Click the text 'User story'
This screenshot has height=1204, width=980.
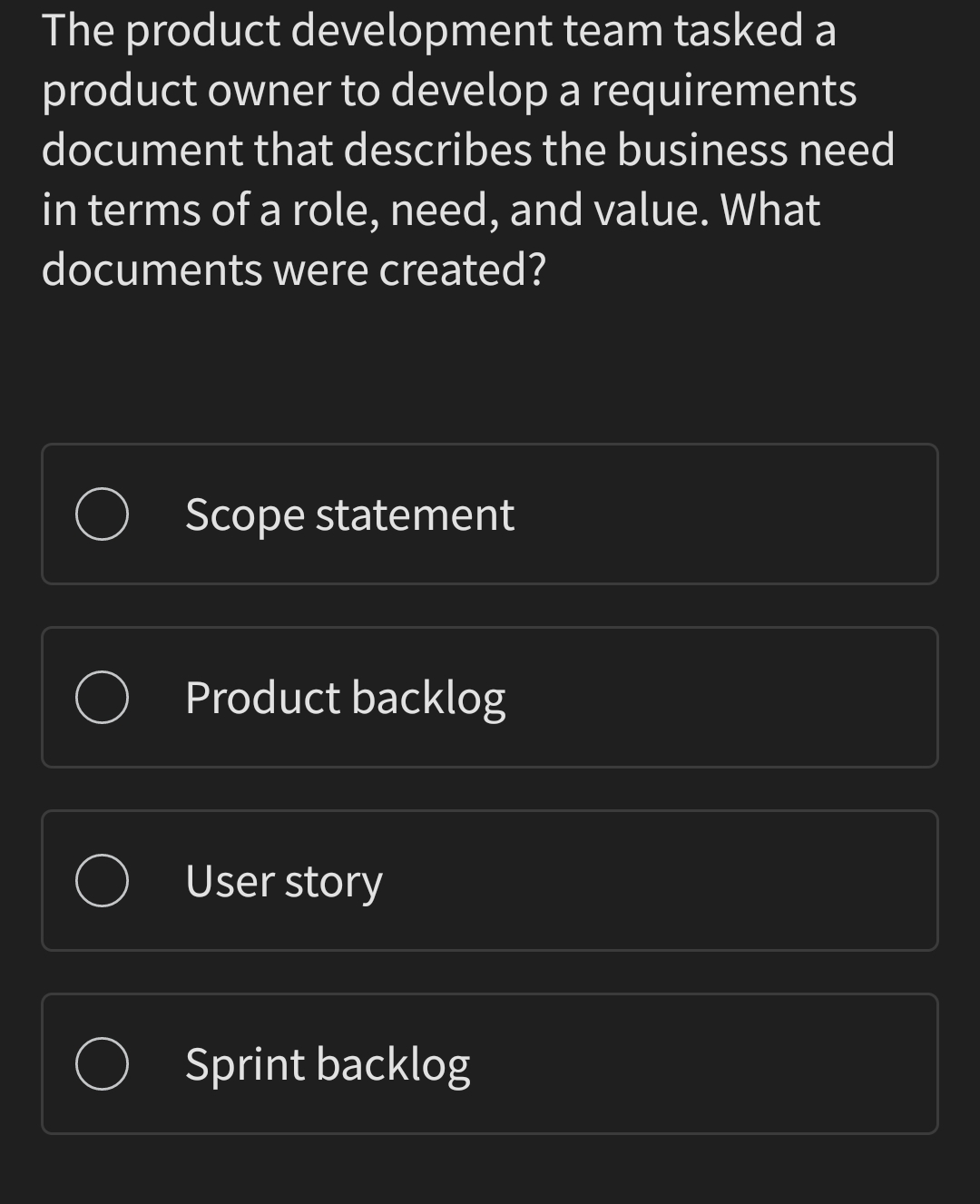point(283,881)
